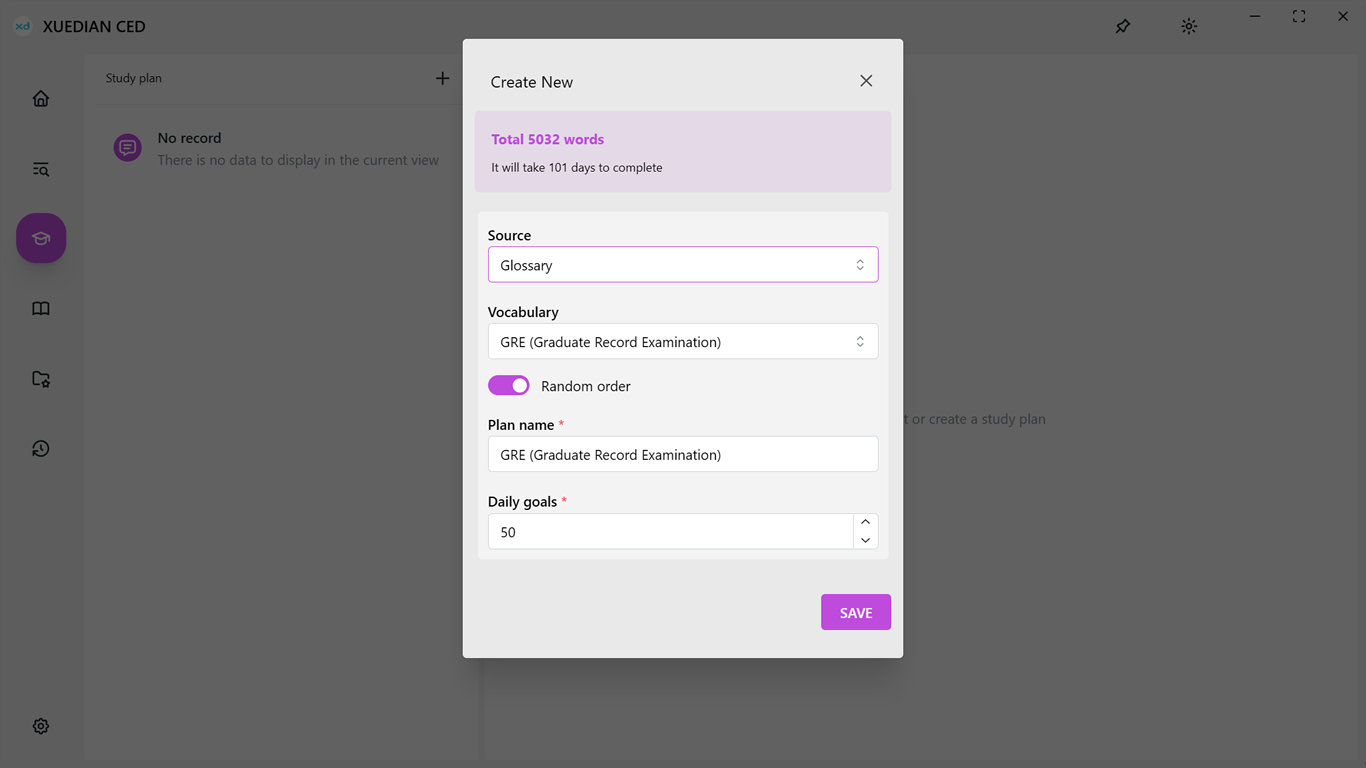
Task: Decrease Daily goals with down arrow
Action: (866, 540)
